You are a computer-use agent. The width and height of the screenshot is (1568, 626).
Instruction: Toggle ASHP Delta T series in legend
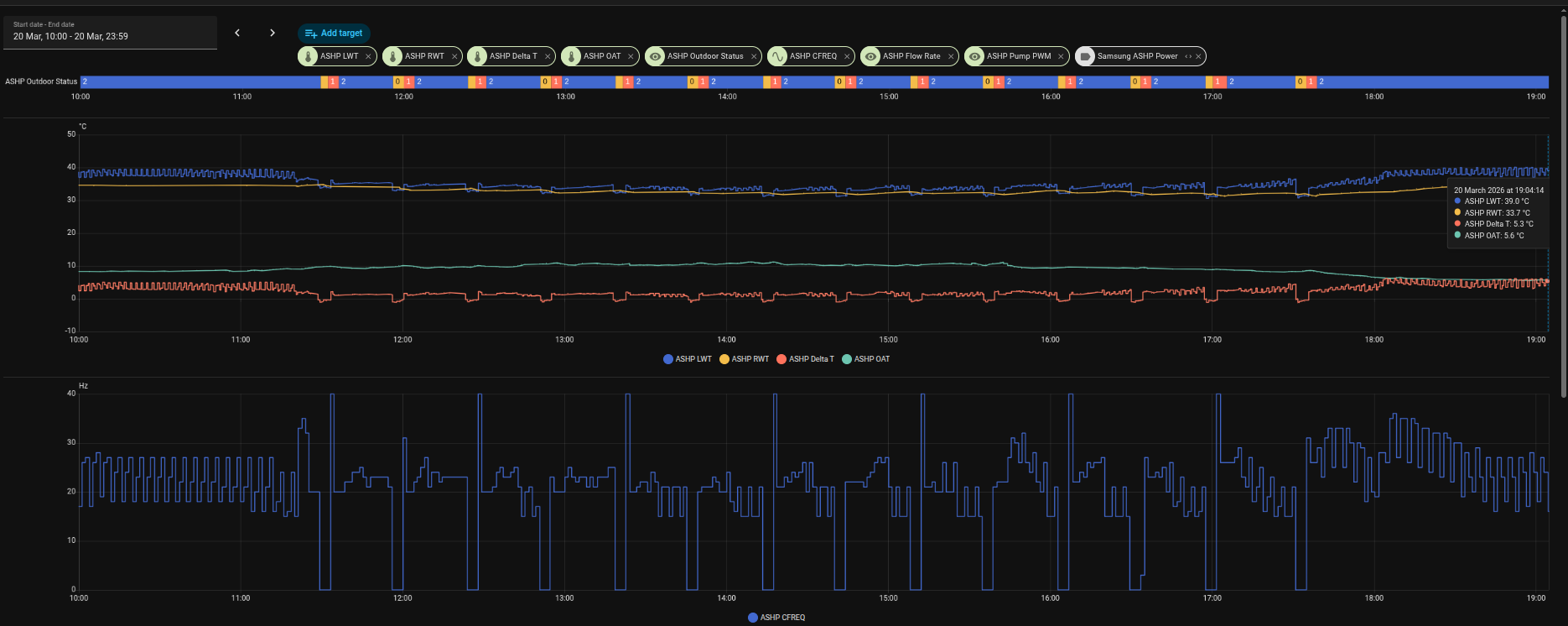pyautogui.click(x=805, y=359)
